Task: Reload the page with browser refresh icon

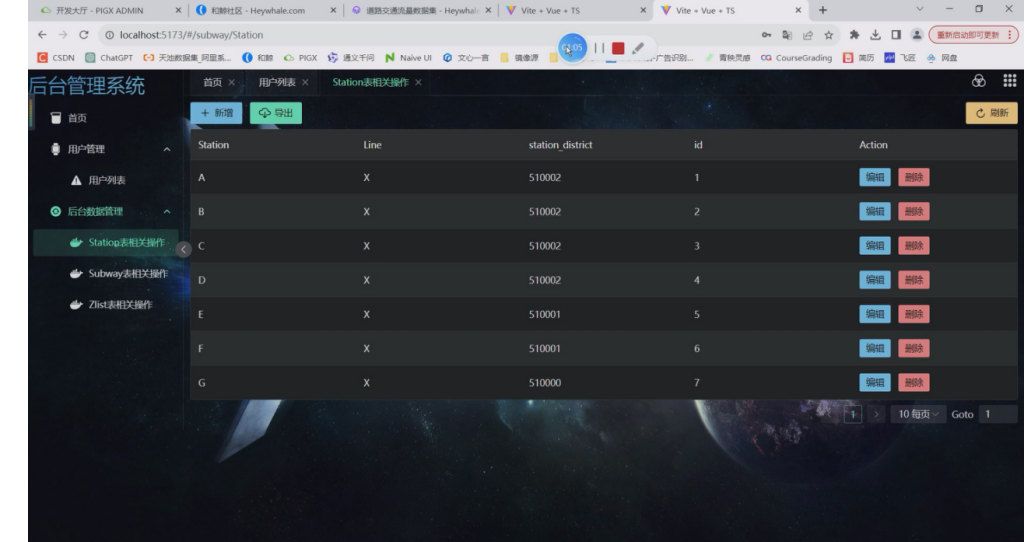Action: (83, 35)
